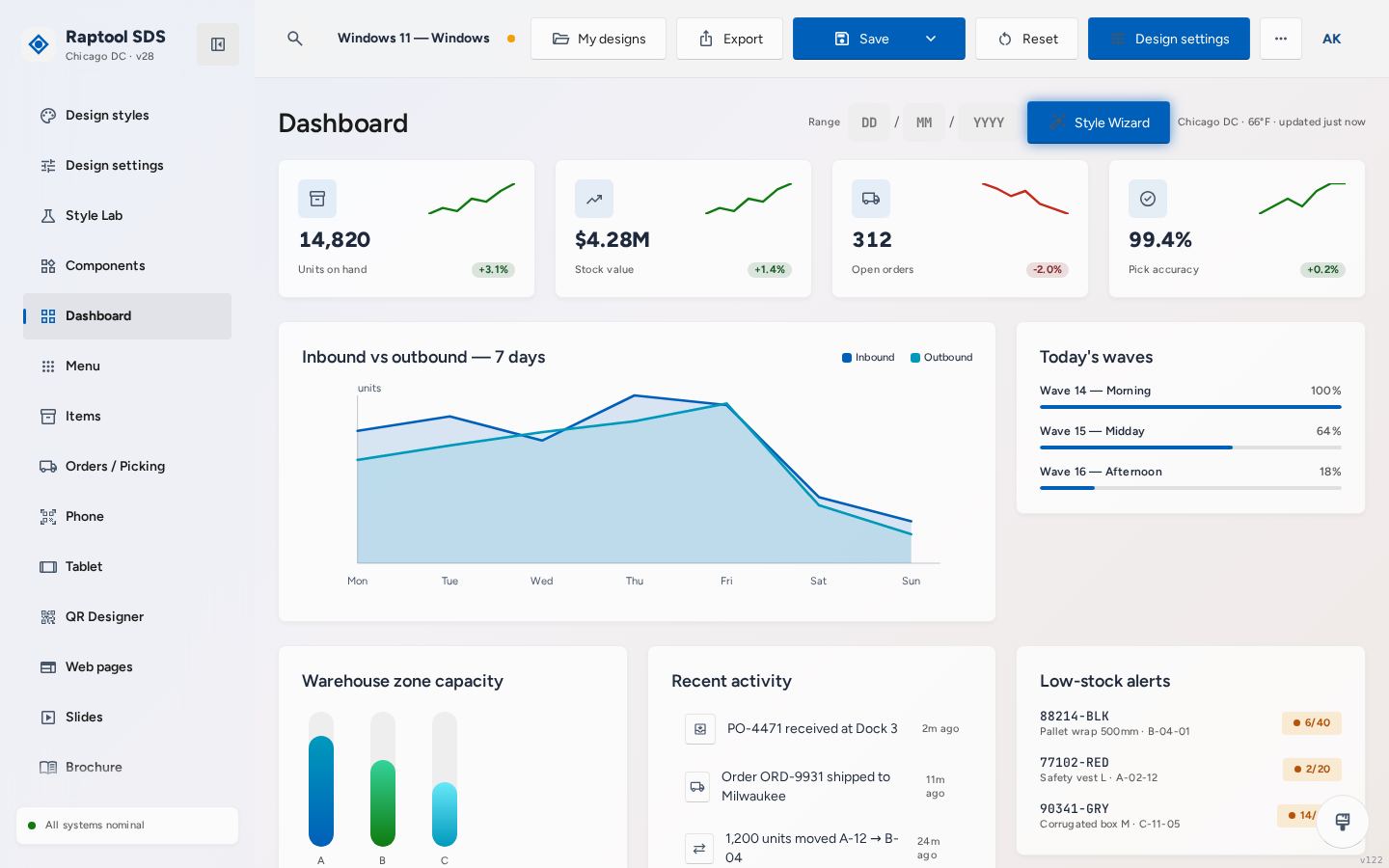The width and height of the screenshot is (1389, 868).
Task: Click the Open orders truck icon
Action: tap(871, 199)
